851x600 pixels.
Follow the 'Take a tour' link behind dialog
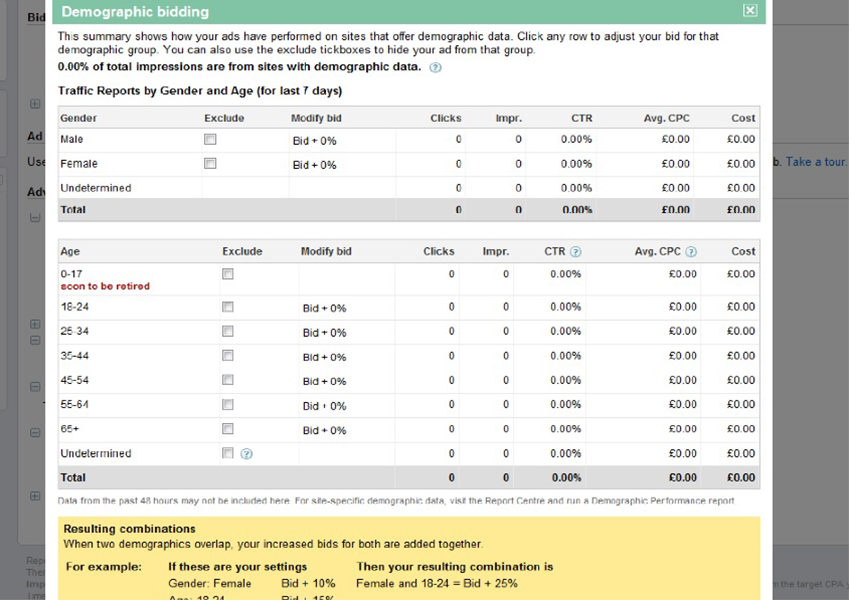(816, 162)
